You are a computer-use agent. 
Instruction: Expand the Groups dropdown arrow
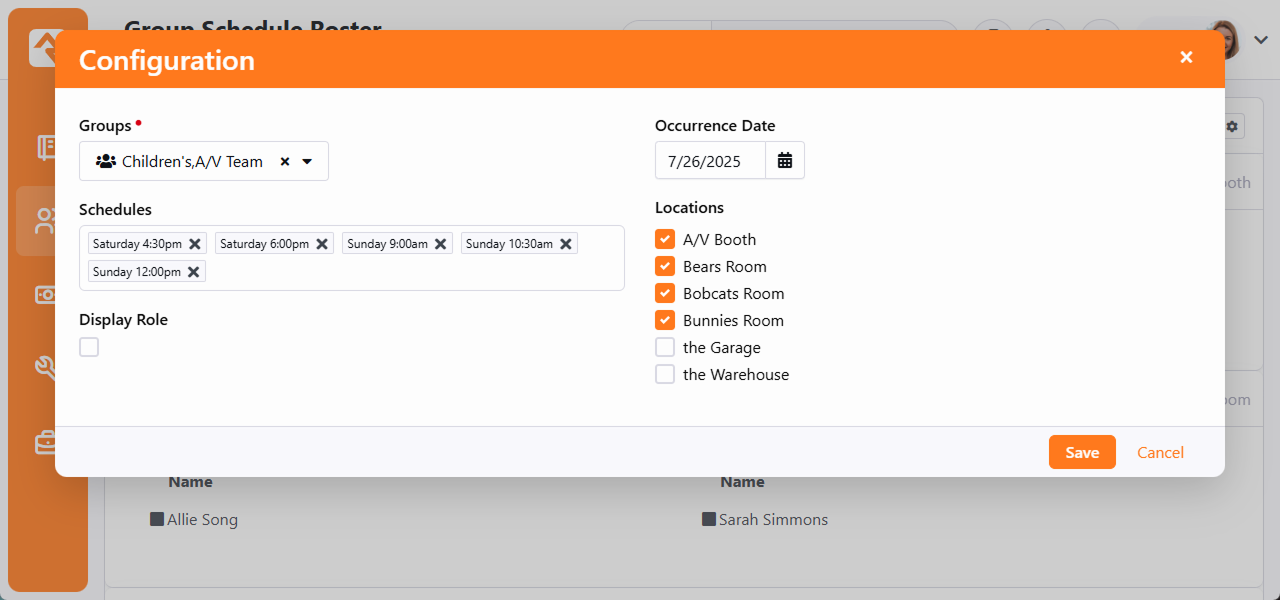307,162
